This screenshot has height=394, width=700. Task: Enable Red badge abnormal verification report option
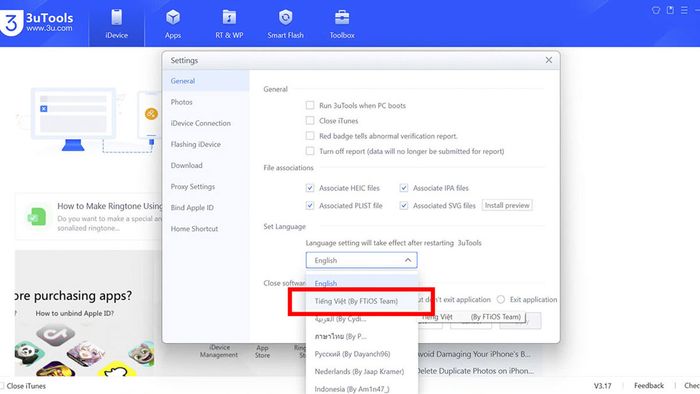click(x=310, y=136)
